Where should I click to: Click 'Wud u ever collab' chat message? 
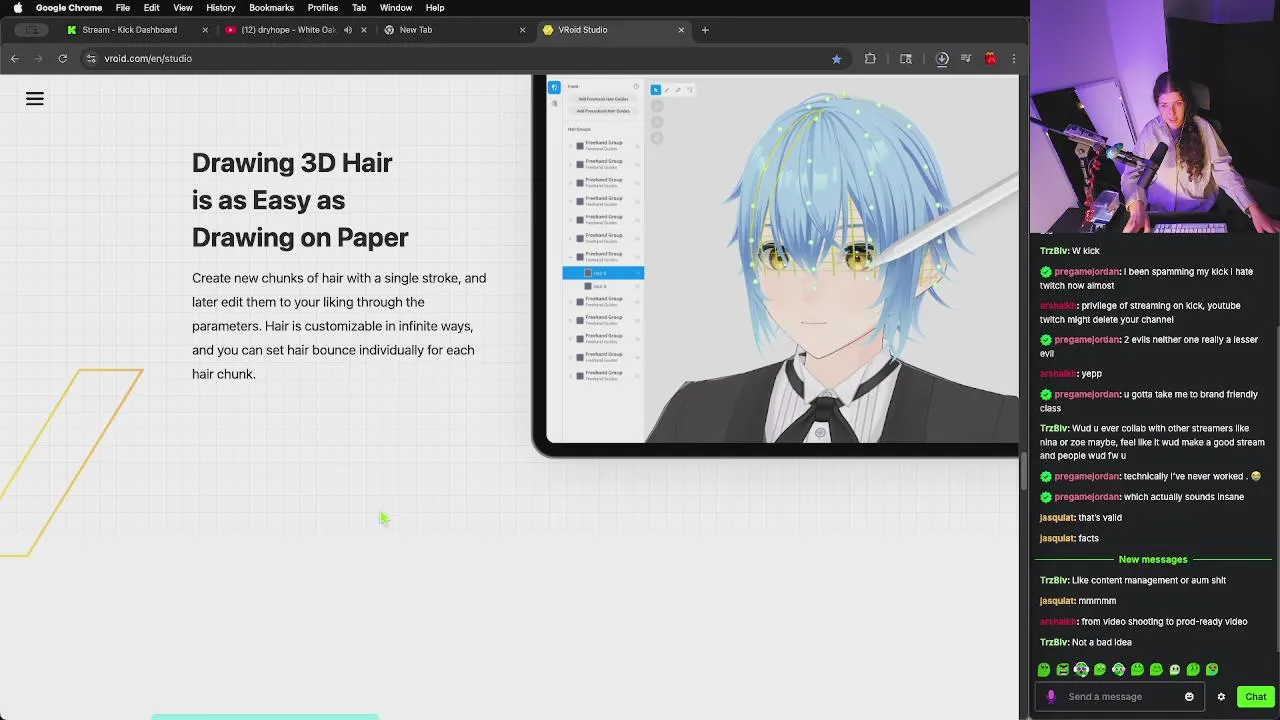tap(1152, 442)
